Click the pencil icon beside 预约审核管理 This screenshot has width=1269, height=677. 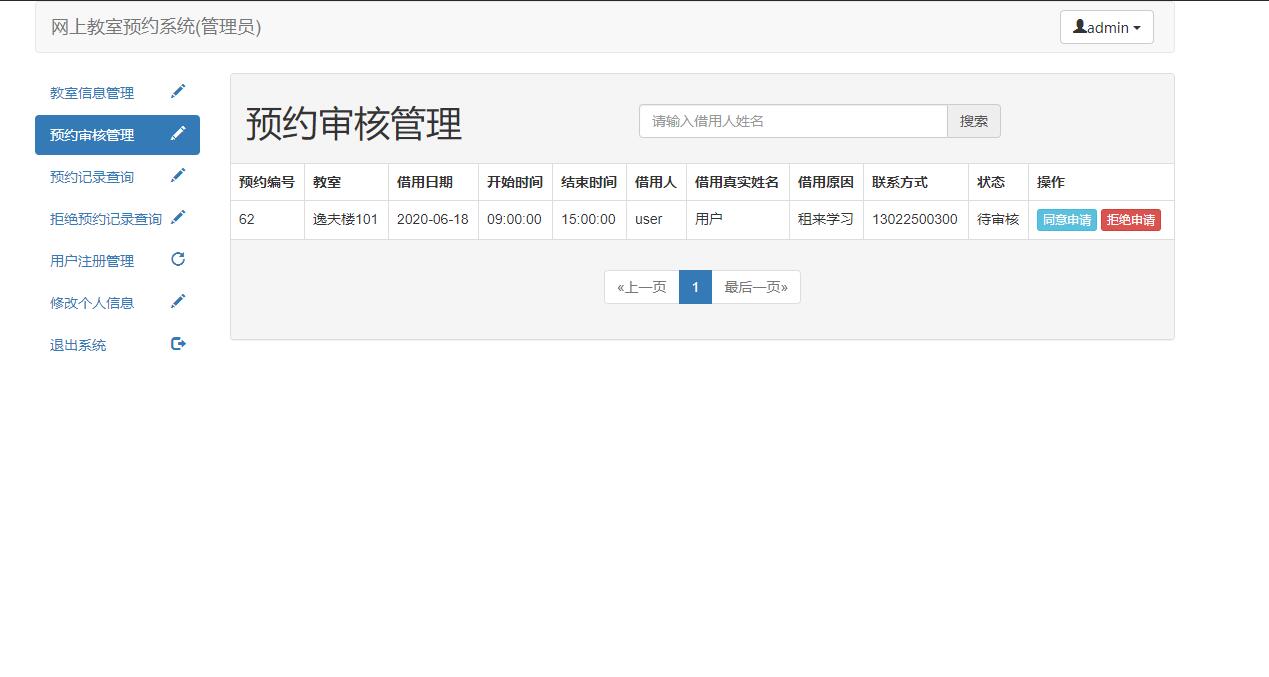[178, 133]
